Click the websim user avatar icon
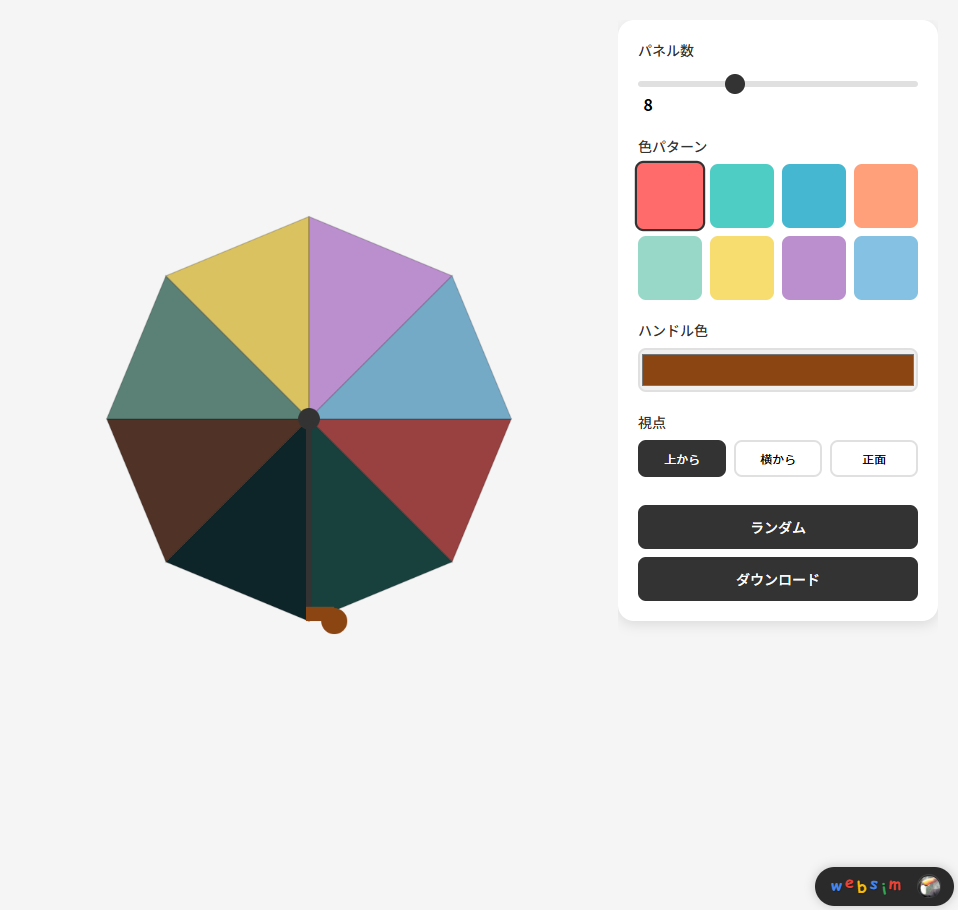This screenshot has height=910, width=958. (929, 886)
